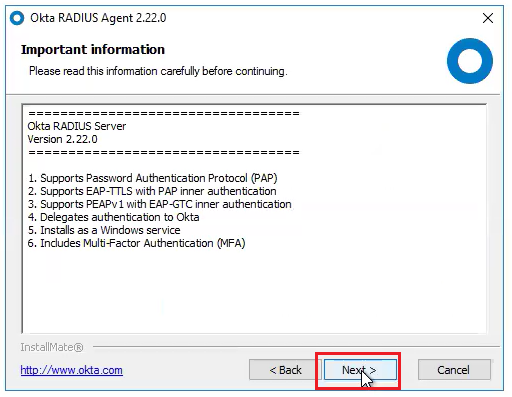Viewport: 512px width, 397px height.
Task: Click the InstallMate® label
Action: [52, 347]
